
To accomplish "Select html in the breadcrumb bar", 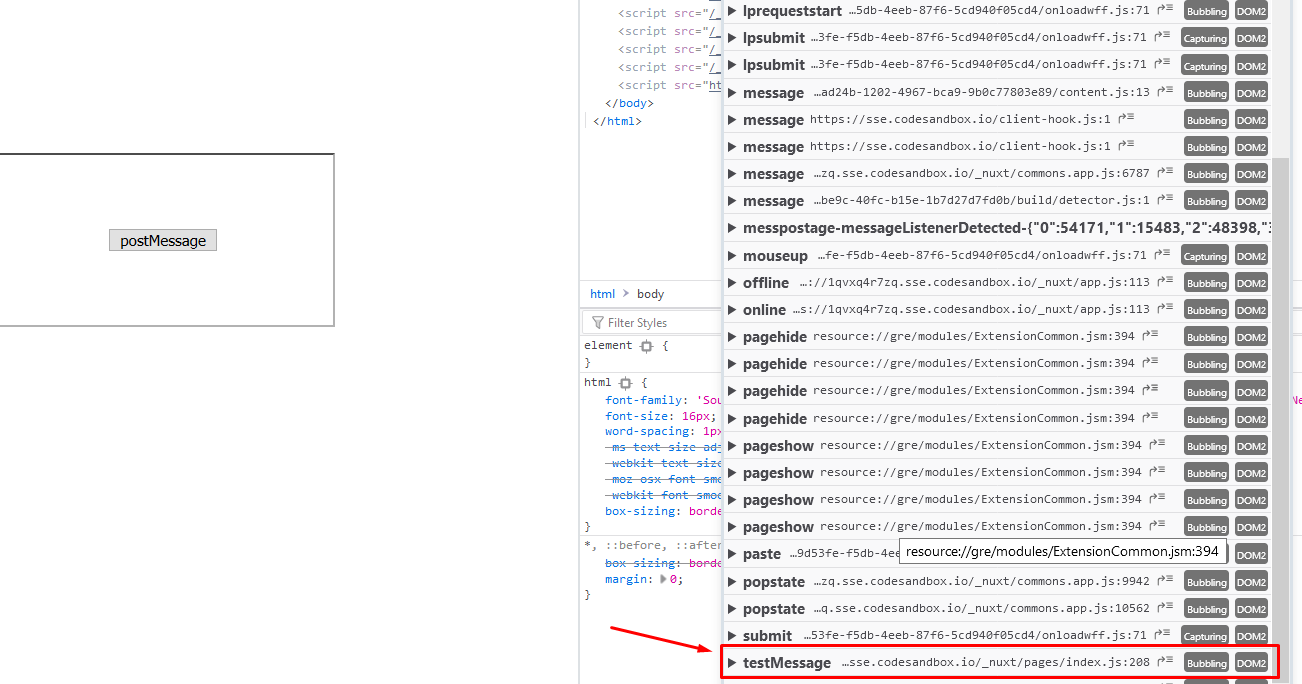I will coord(602,293).
